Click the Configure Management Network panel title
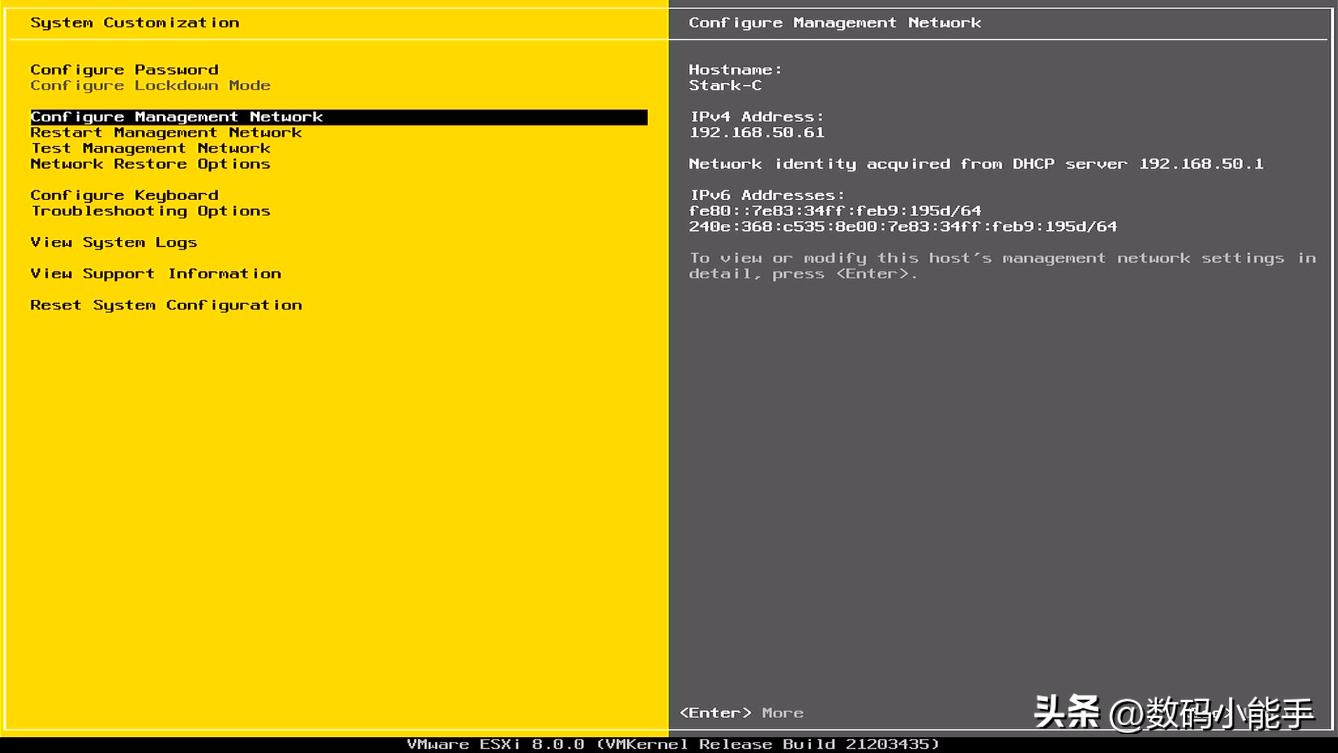The height and width of the screenshot is (753, 1338). coord(835,22)
